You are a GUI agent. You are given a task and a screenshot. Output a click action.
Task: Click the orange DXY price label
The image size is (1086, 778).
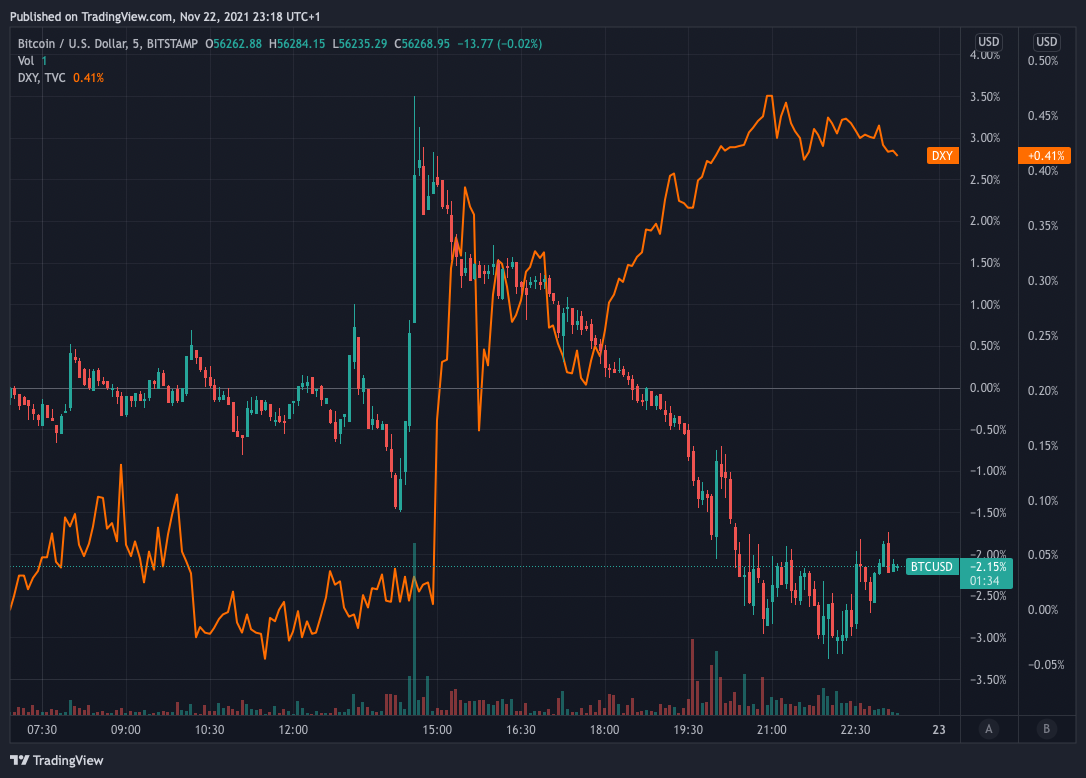pos(941,155)
